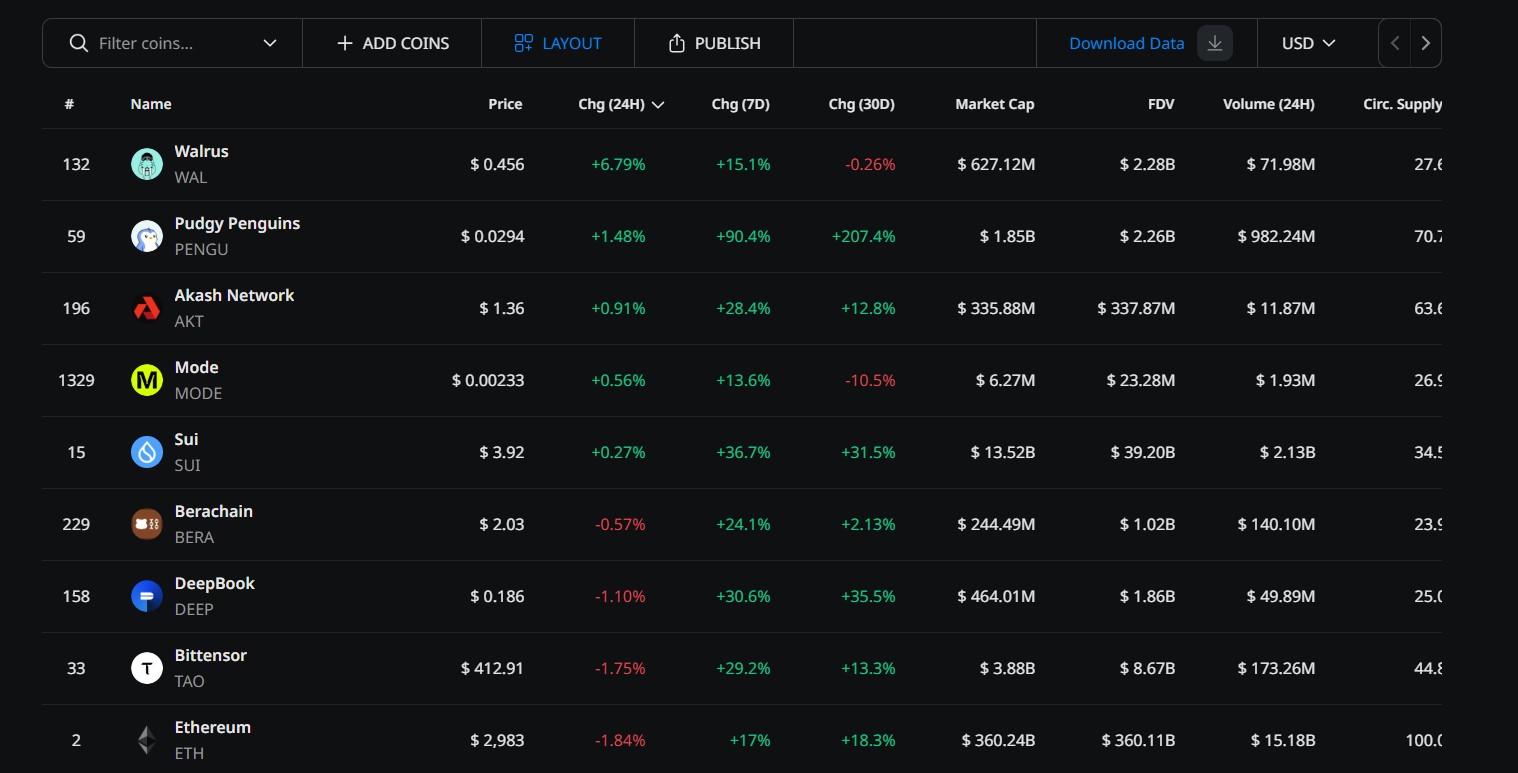
Task: Click the Akash Network FDV $ 337.87M
Action: point(1136,308)
